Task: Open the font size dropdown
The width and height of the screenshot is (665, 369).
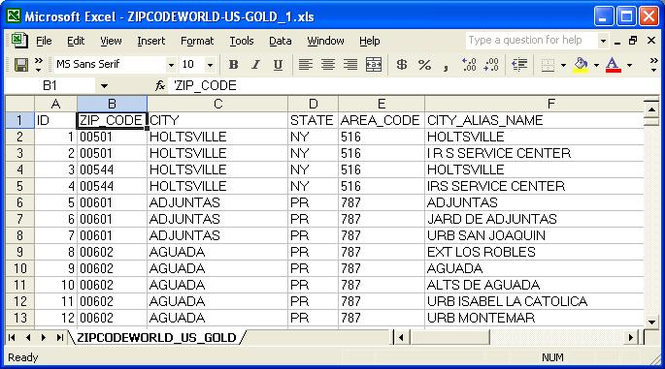Action: coord(210,65)
